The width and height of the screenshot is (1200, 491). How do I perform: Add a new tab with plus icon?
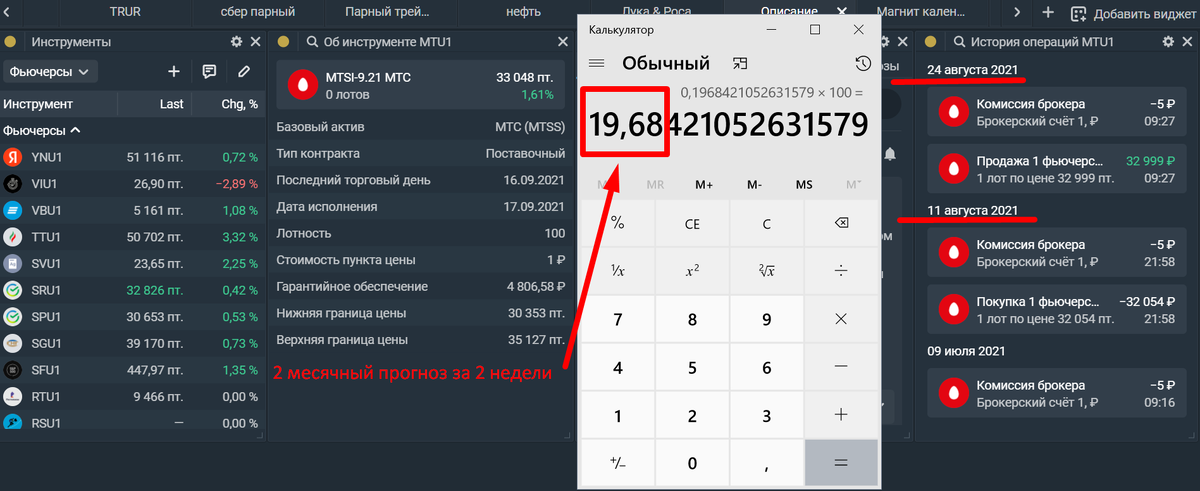click(x=1047, y=12)
